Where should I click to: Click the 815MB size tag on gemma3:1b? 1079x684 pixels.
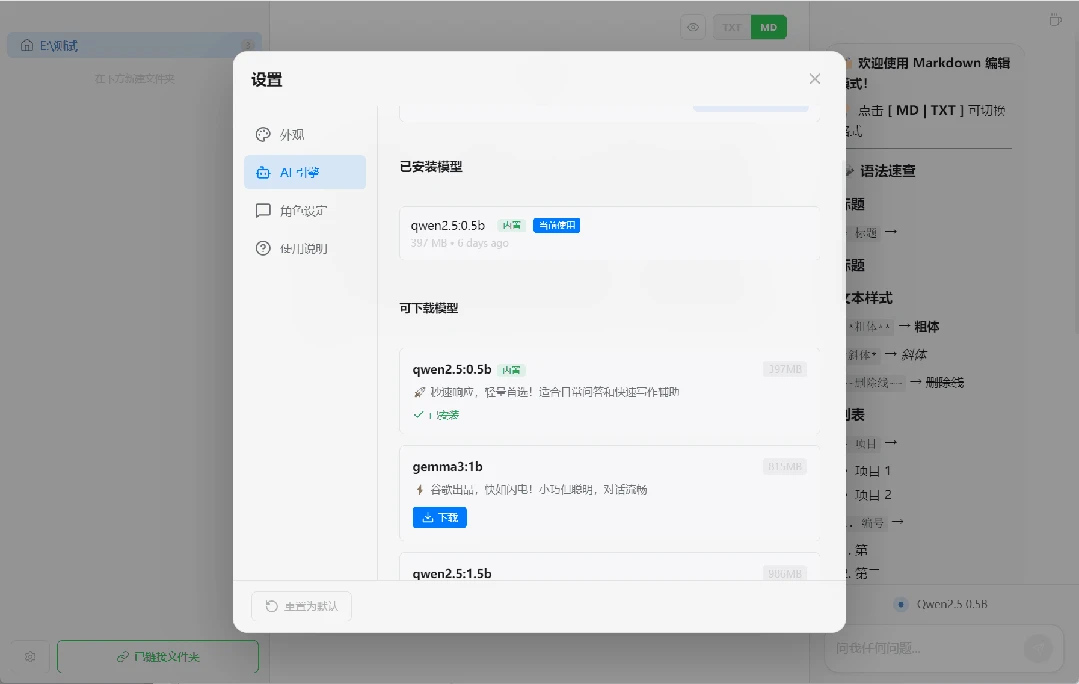click(x=784, y=467)
